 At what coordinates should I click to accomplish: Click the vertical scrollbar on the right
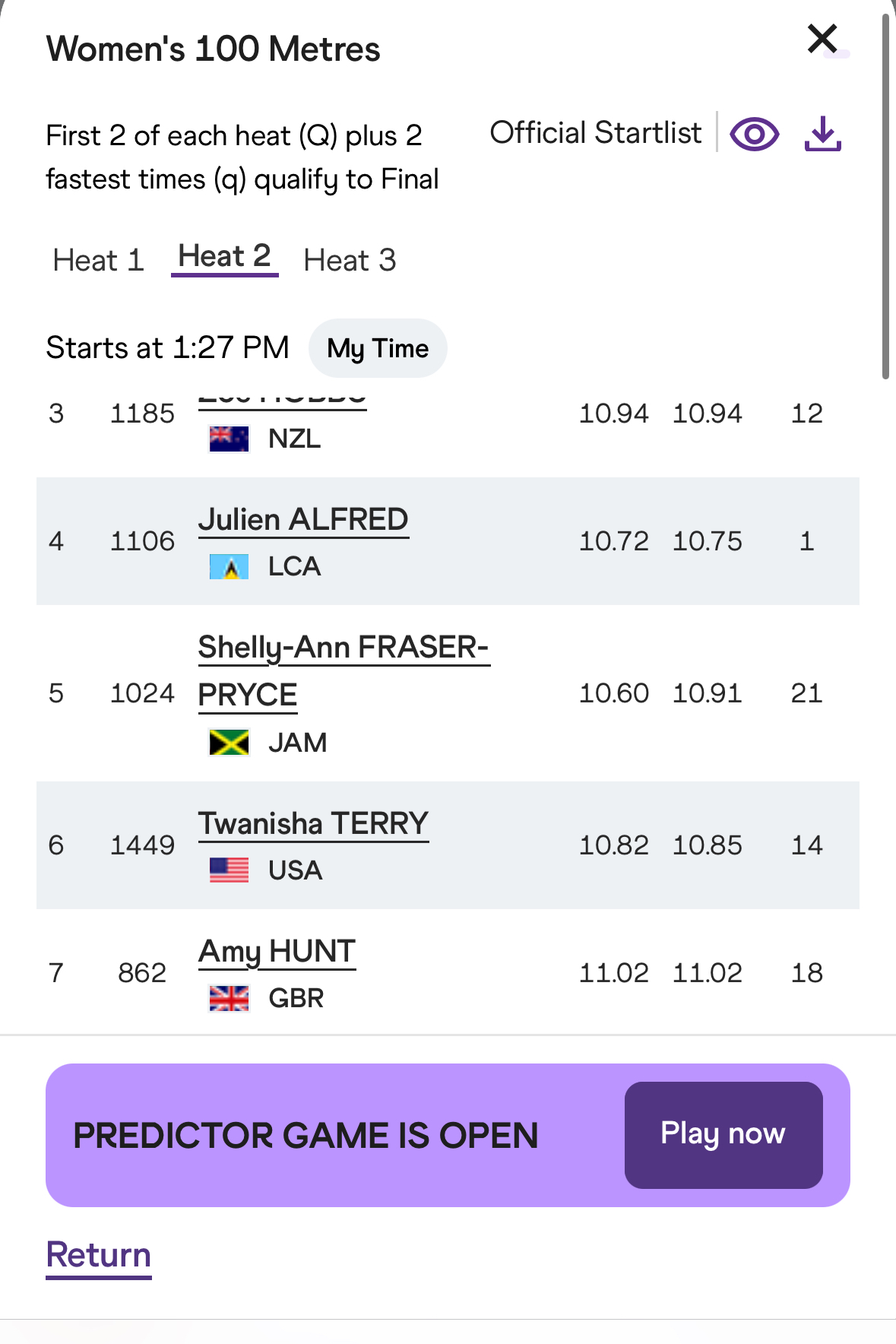885,198
